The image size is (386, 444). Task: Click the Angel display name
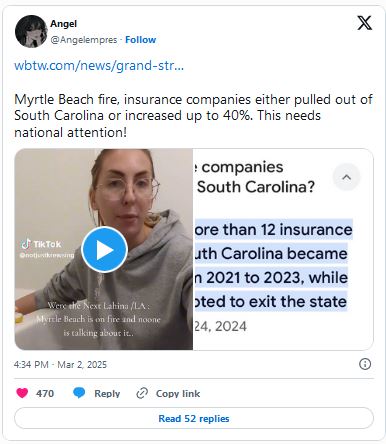click(x=63, y=24)
